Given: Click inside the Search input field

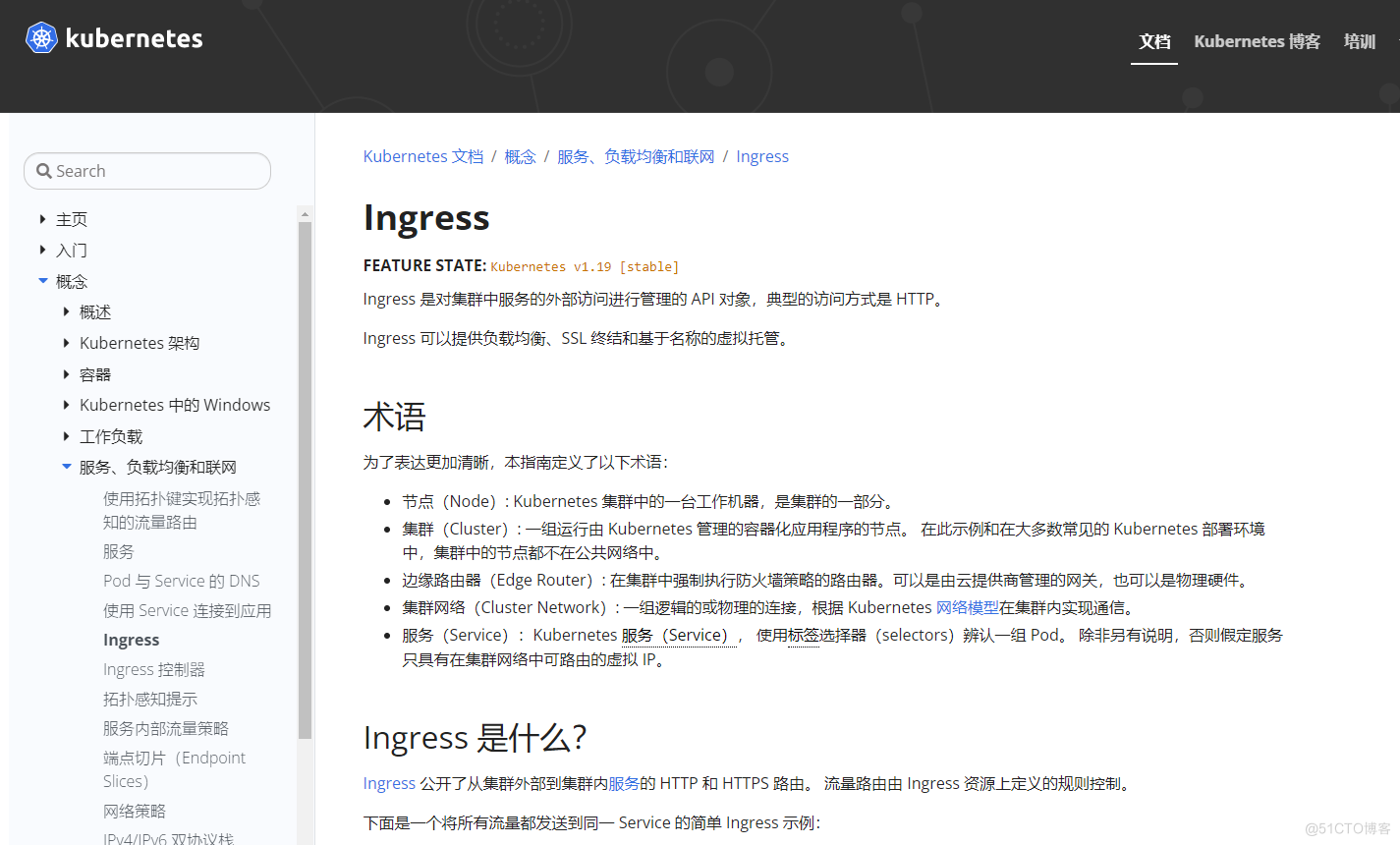Looking at the screenshot, I should coord(147,170).
